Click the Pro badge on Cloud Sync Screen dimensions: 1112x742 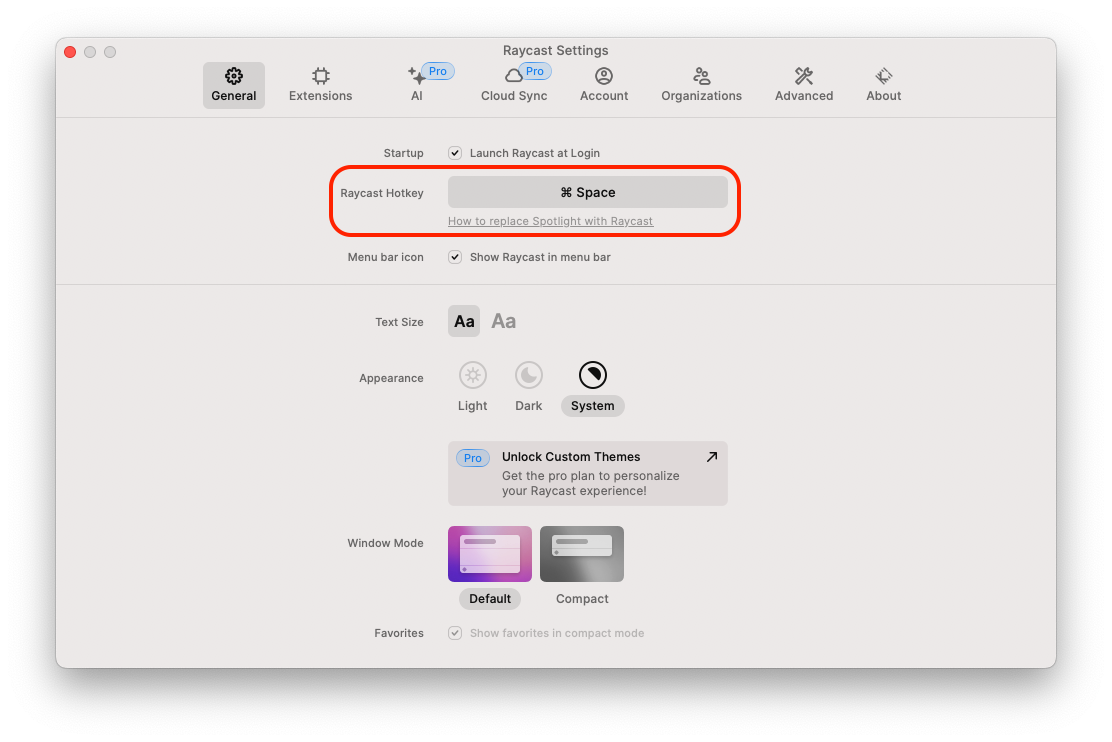(535, 71)
